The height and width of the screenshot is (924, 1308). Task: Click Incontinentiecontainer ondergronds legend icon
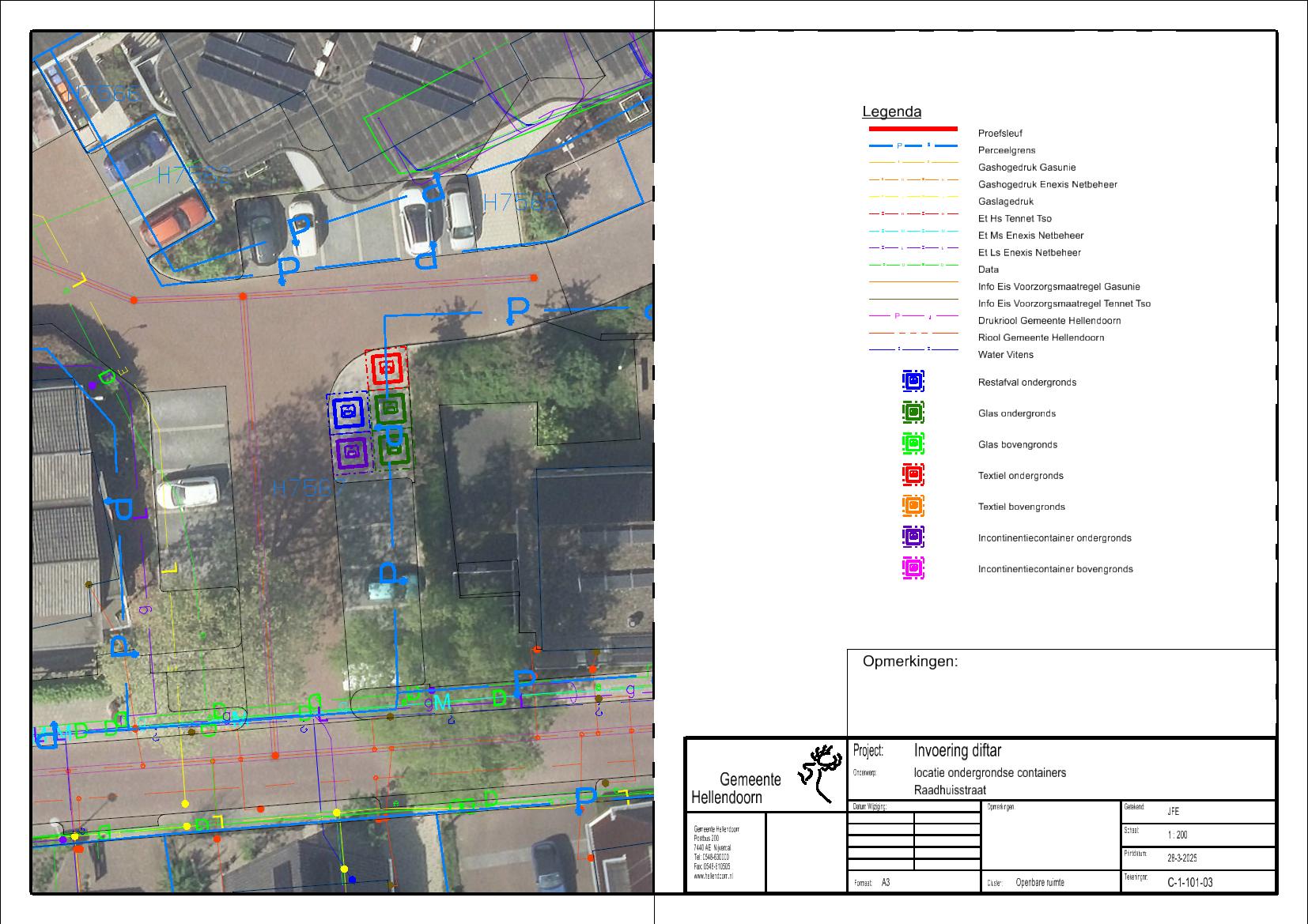coord(913,537)
